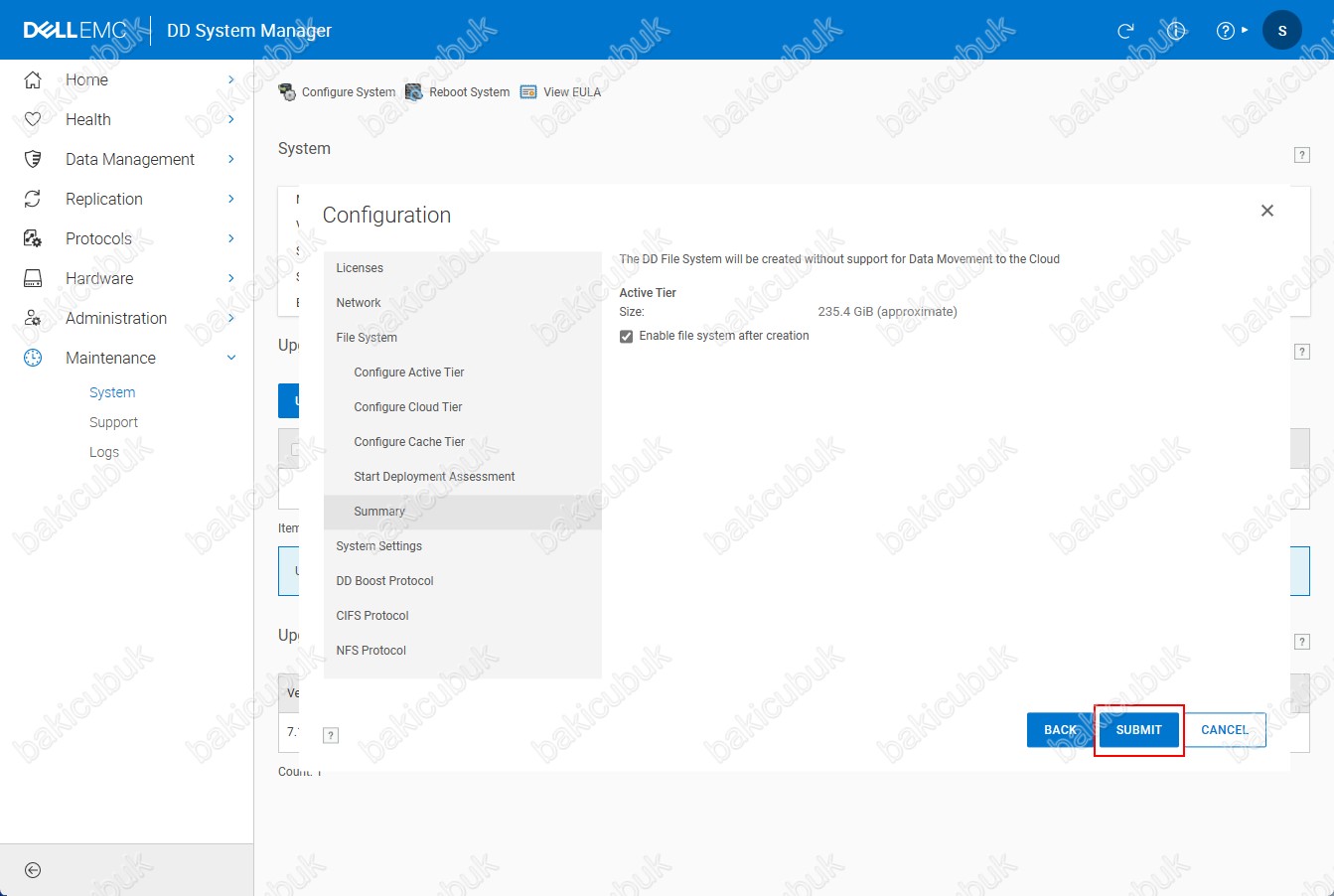Select Licenses step in Configuration wizard

coord(463,268)
